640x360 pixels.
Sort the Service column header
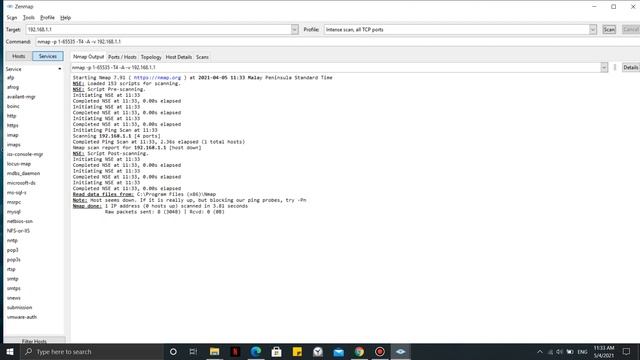click(34, 69)
